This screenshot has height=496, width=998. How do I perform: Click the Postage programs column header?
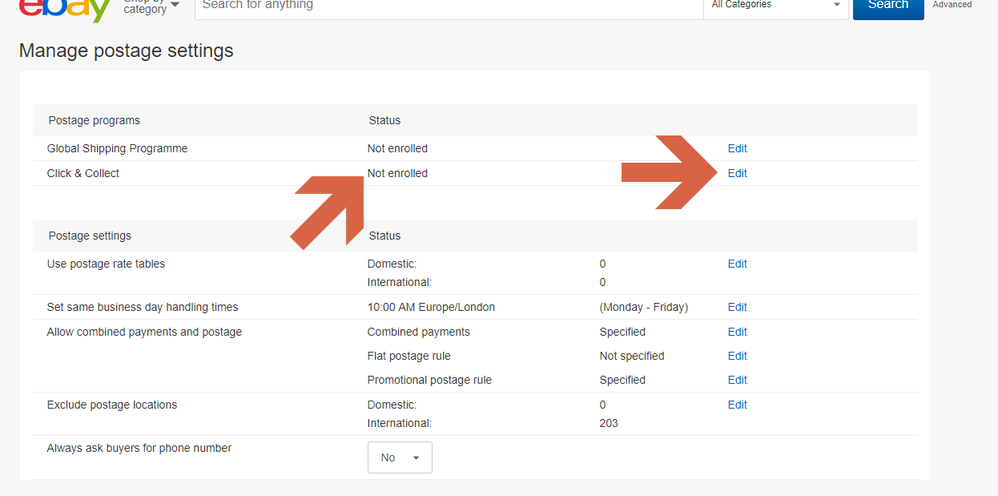pyautogui.click(x=94, y=121)
